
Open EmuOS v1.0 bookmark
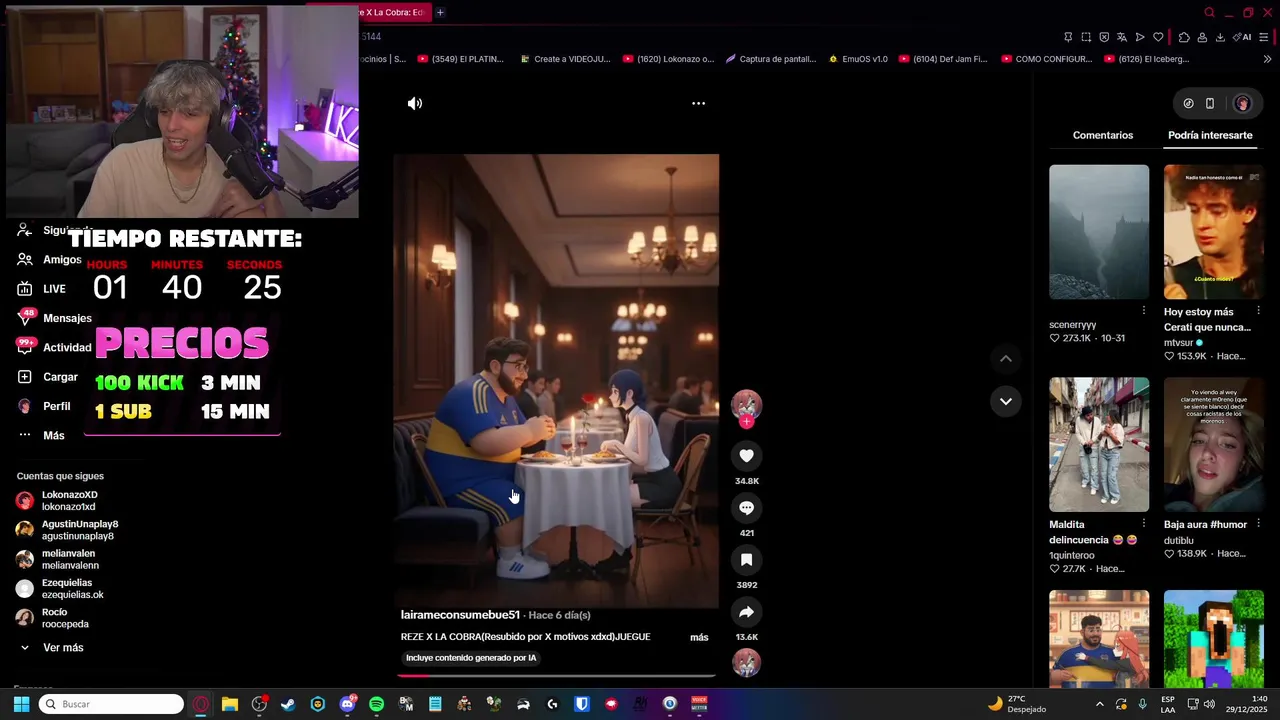(858, 59)
